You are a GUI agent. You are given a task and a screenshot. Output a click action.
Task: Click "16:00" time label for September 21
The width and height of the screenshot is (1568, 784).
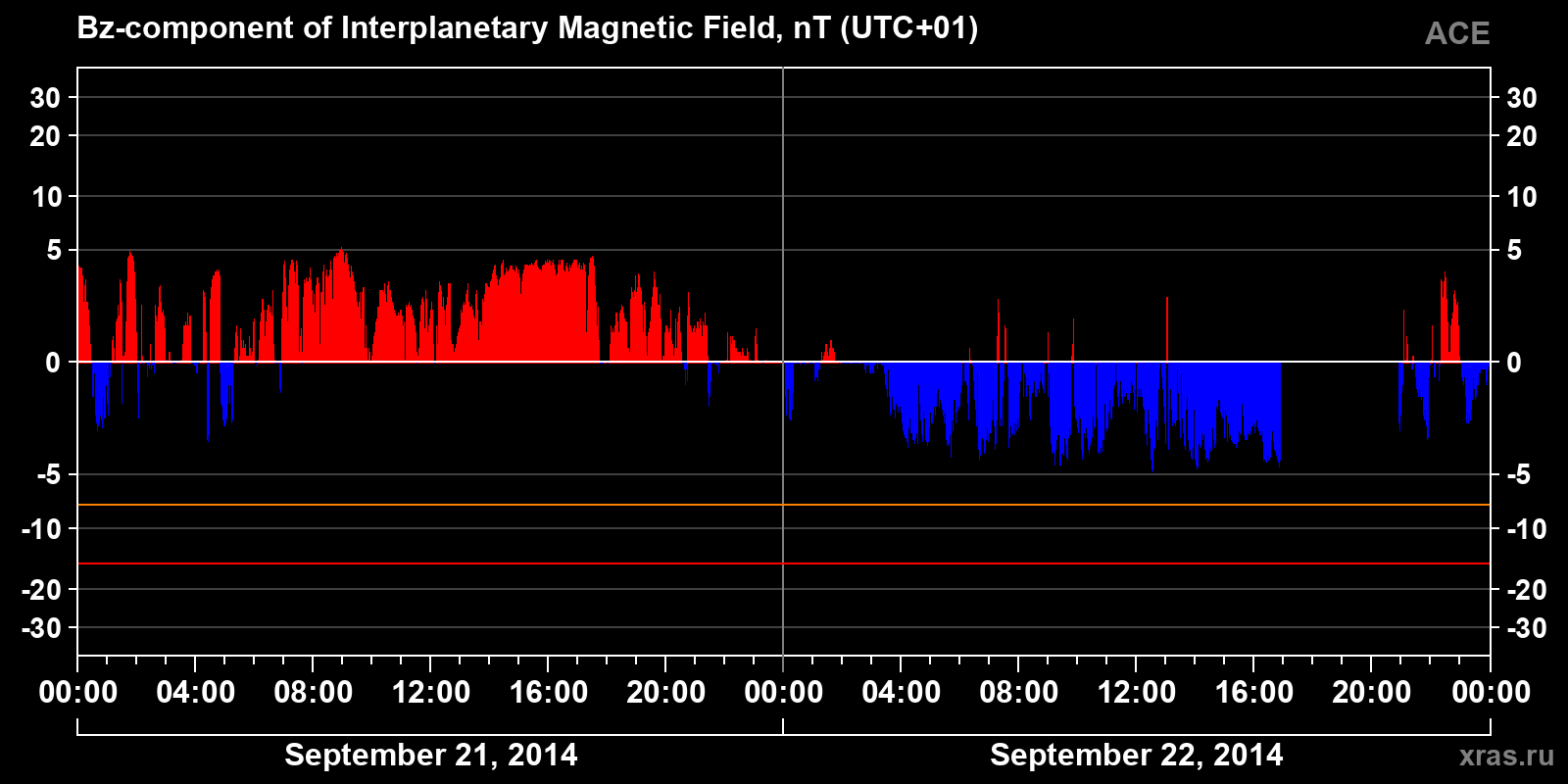pyautogui.click(x=549, y=692)
